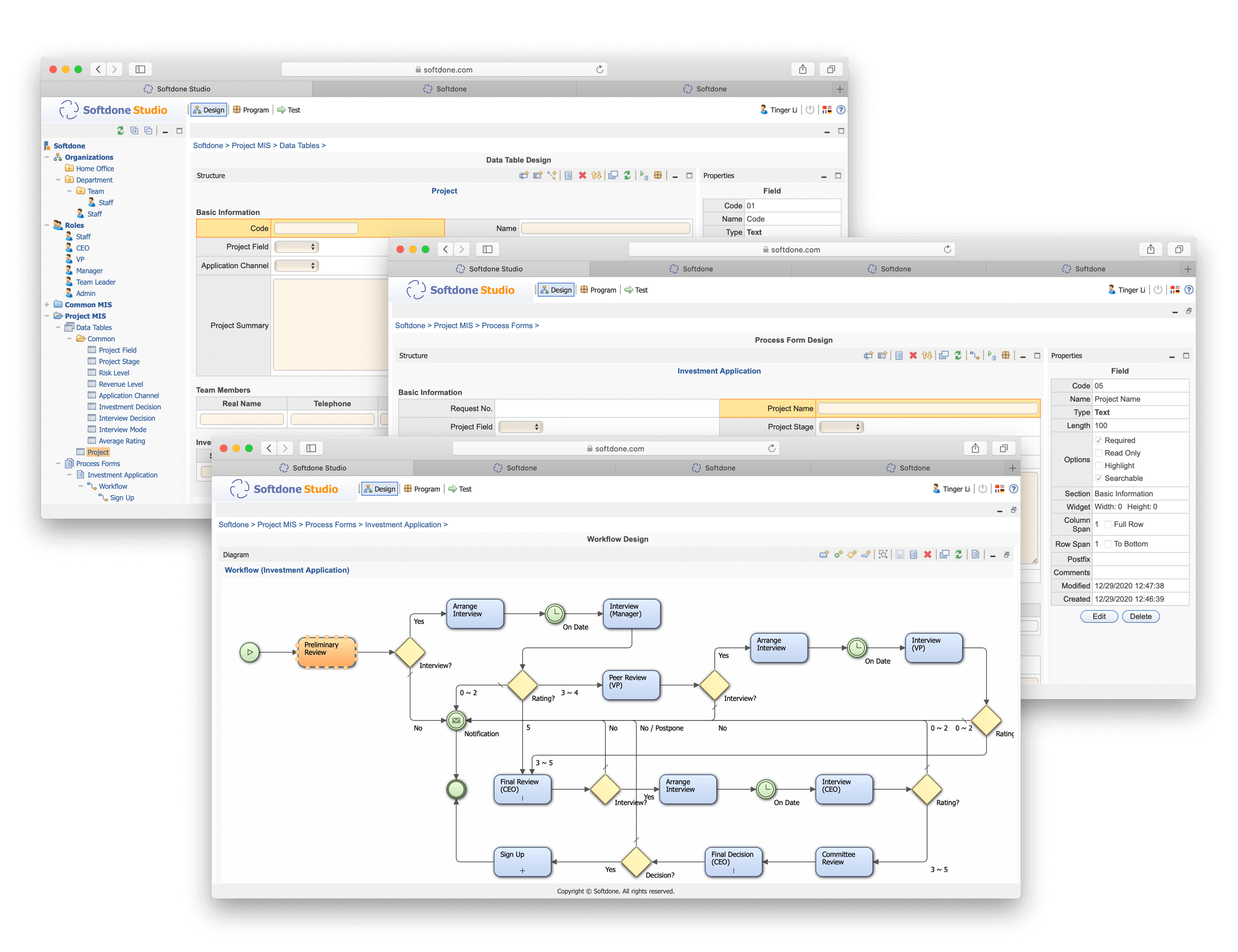The image size is (1238, 952).
Task: Click red delete X in Data Table toolbar
Action: pyautogui.click(x=582, y=176)
